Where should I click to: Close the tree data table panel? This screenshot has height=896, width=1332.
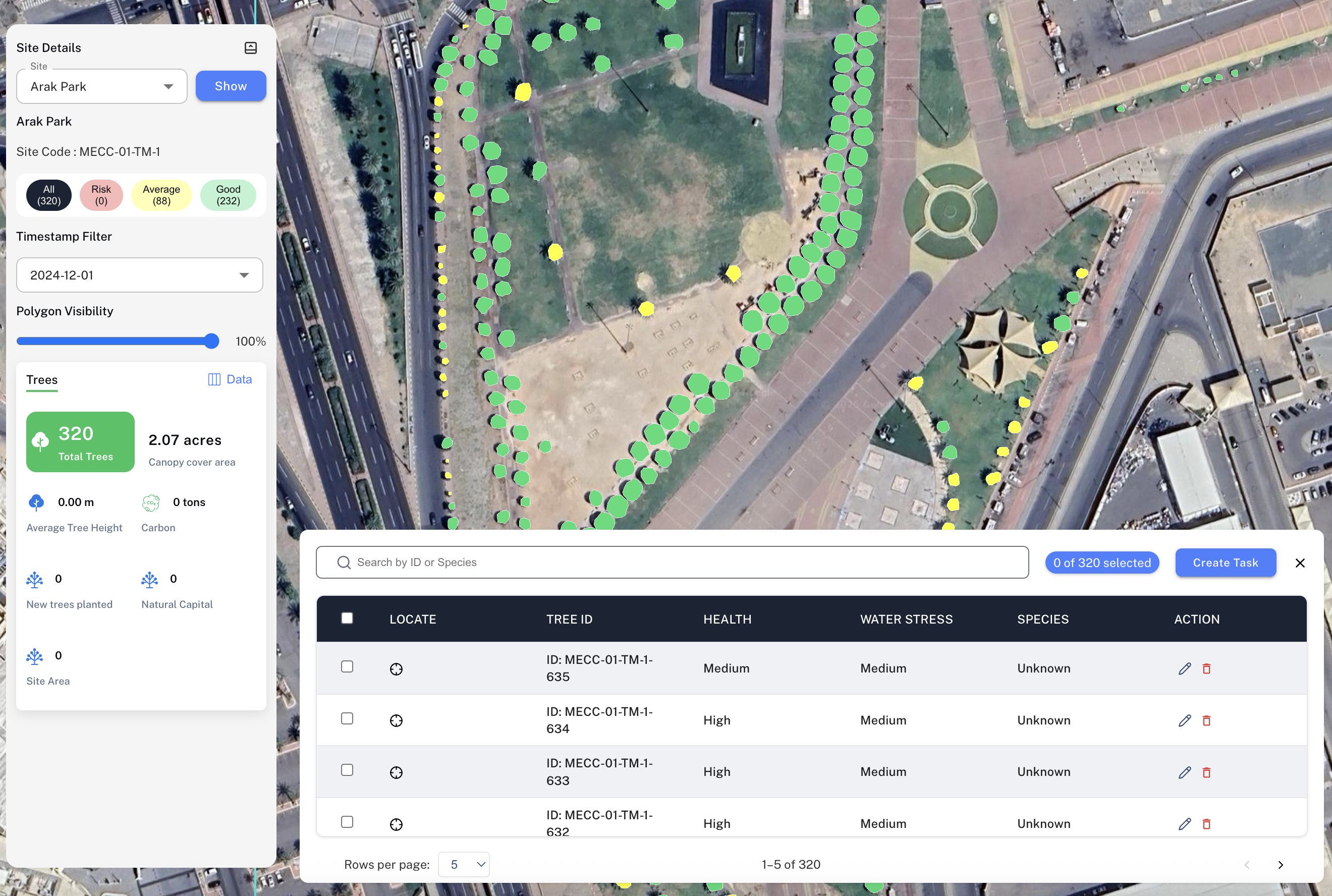(1300, 563)
